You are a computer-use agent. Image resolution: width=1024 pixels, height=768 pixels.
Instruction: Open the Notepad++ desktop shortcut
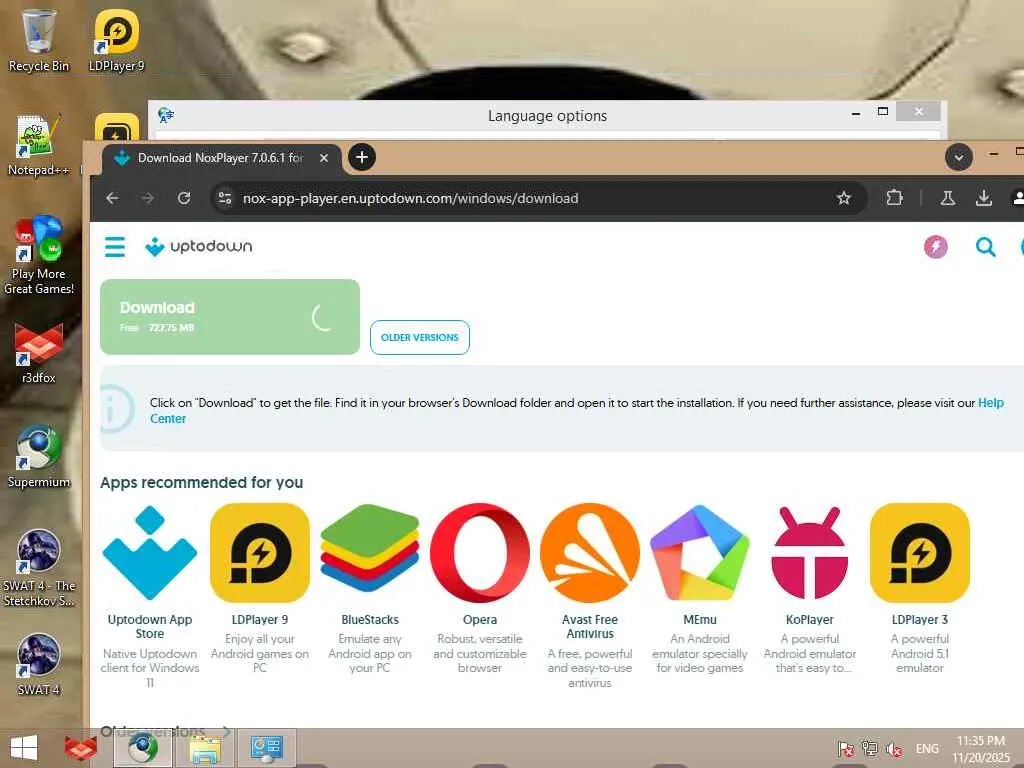(x=39, y=145)
